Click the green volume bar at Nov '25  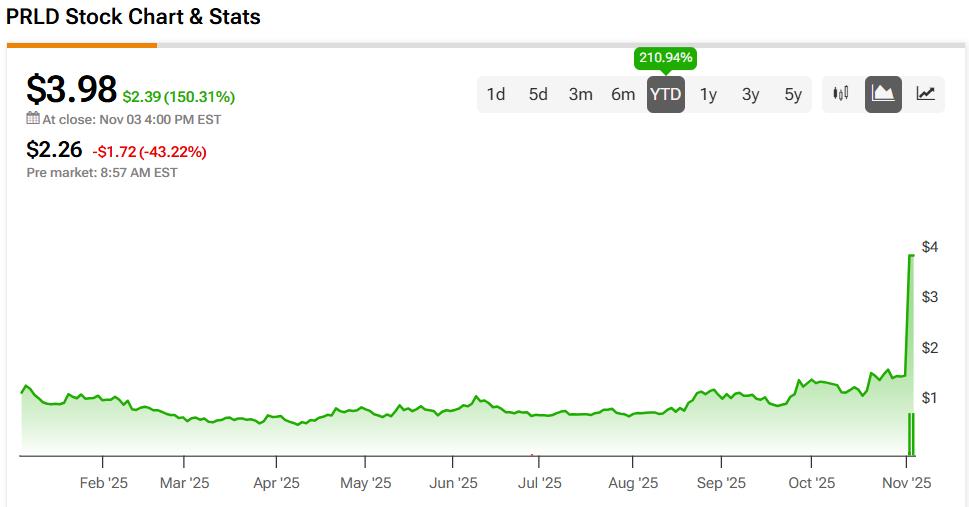(910, 434)
